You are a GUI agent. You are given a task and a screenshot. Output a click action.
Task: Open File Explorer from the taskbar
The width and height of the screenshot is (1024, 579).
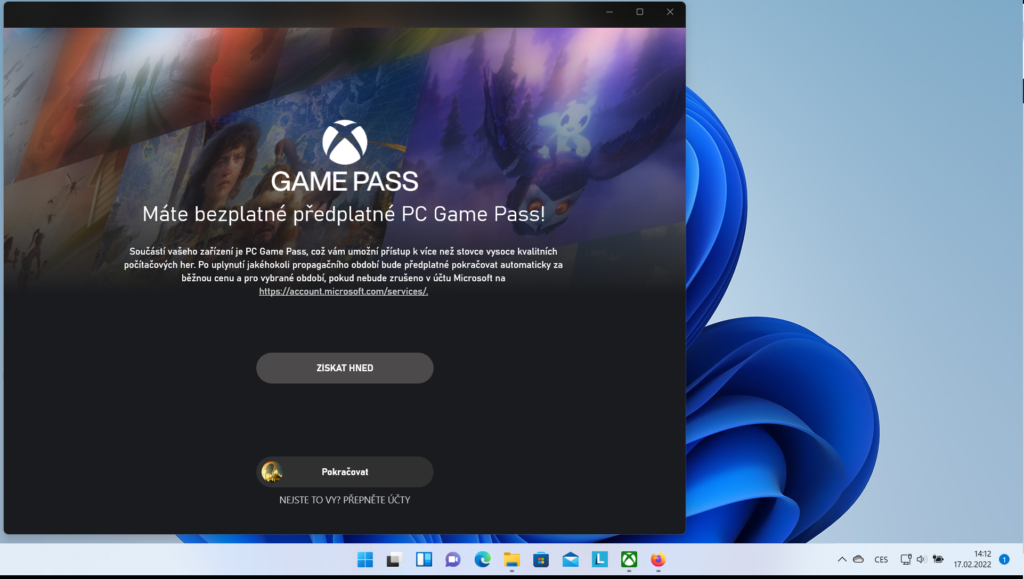click(511, 559)
